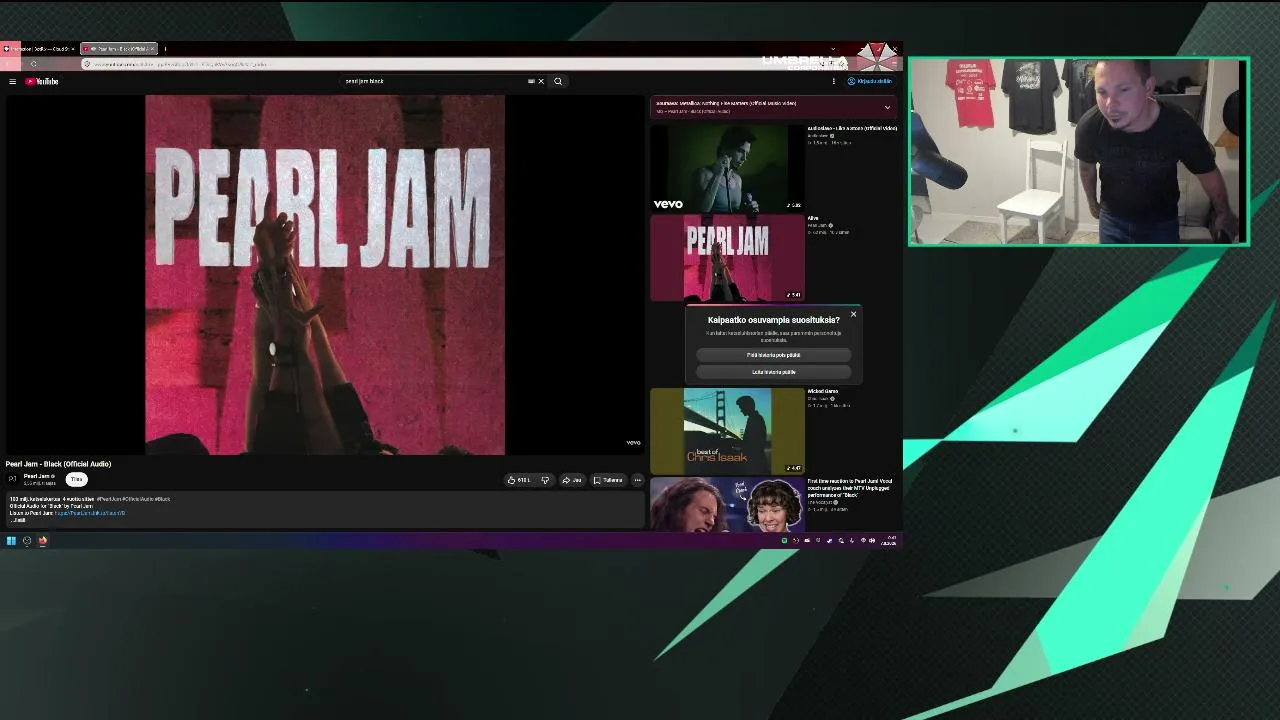Image resolution: width=1280 pixels, height=720 pixels.
Task: Subscribe with the Tilaa button
Action: (x=76, y=480)
